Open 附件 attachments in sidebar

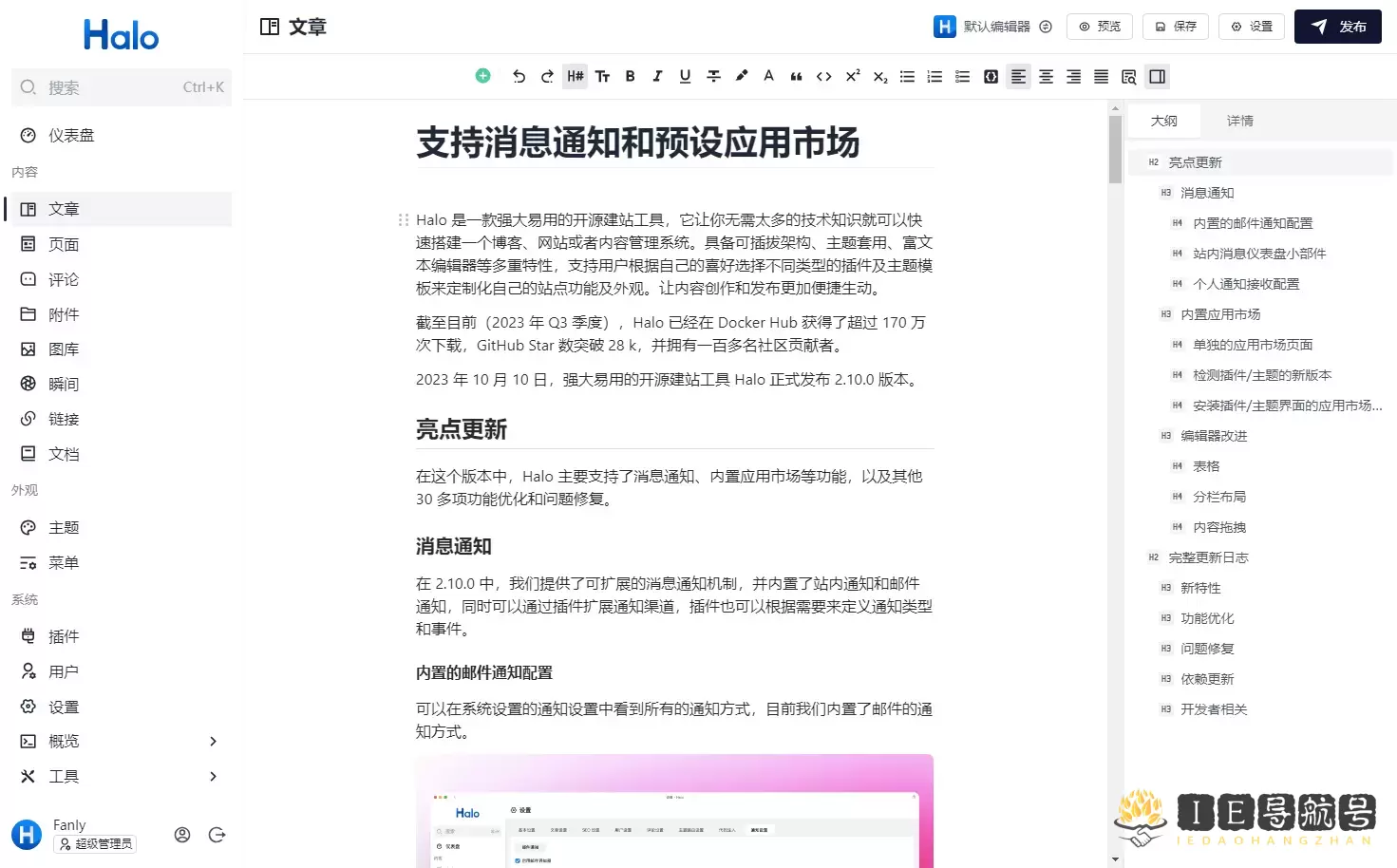(x=120, y=314)
